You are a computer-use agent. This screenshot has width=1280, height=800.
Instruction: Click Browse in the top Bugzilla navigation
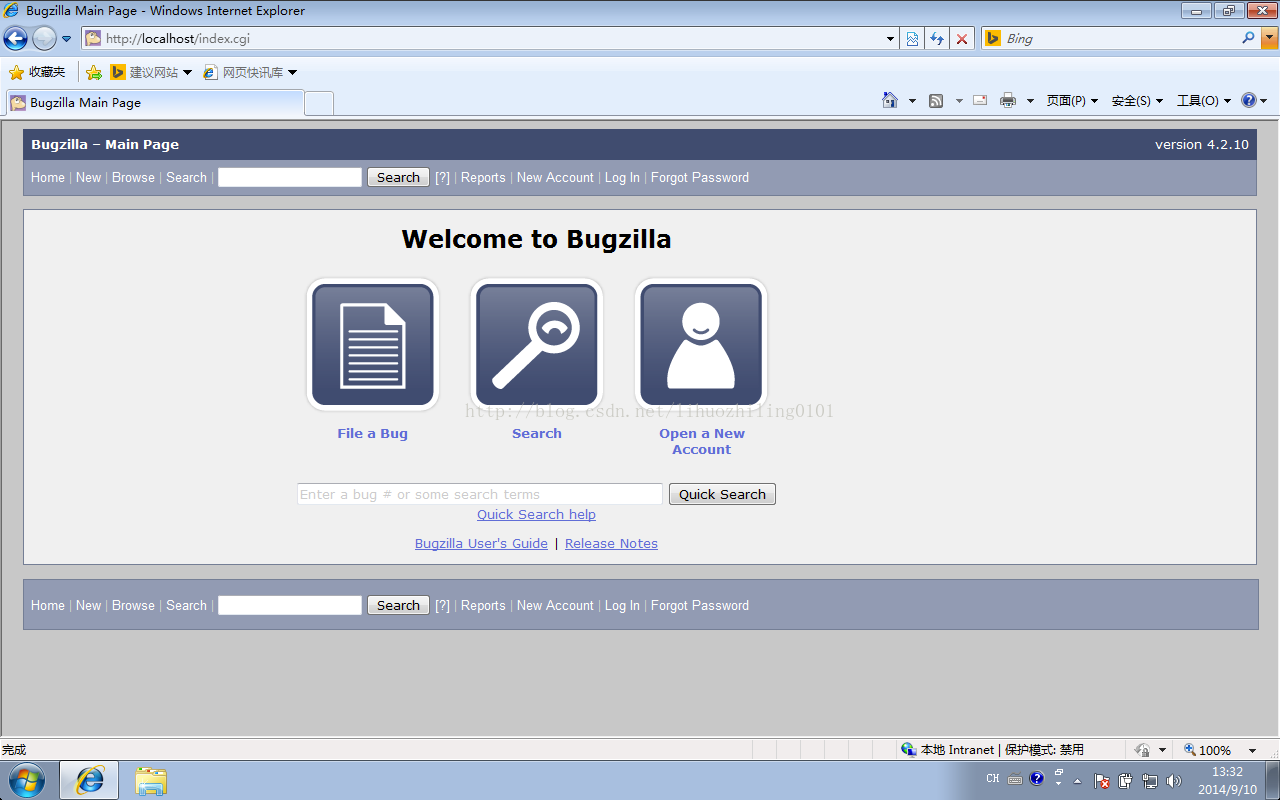pyautogui.click(x=133, y=177)
